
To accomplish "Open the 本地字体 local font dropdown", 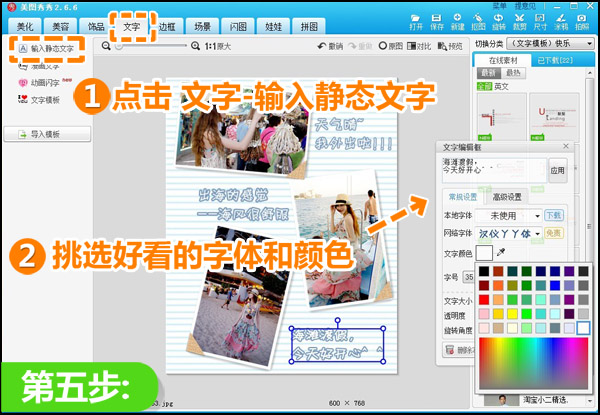I will [536, 215].
